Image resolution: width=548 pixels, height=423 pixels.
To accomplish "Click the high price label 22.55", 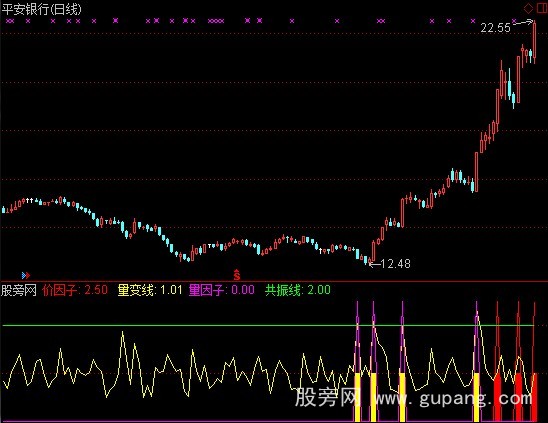I will coord(495,28).
